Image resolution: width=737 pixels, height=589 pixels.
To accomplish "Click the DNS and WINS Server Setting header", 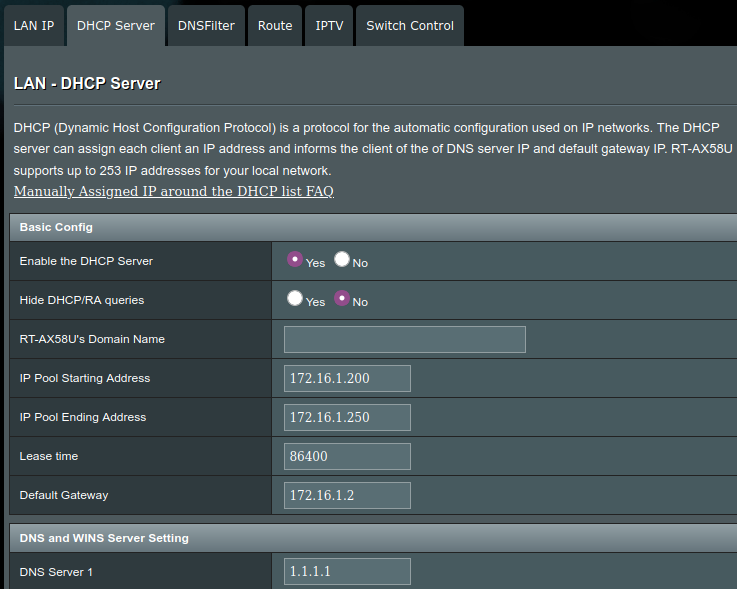I will click(104, 538).
